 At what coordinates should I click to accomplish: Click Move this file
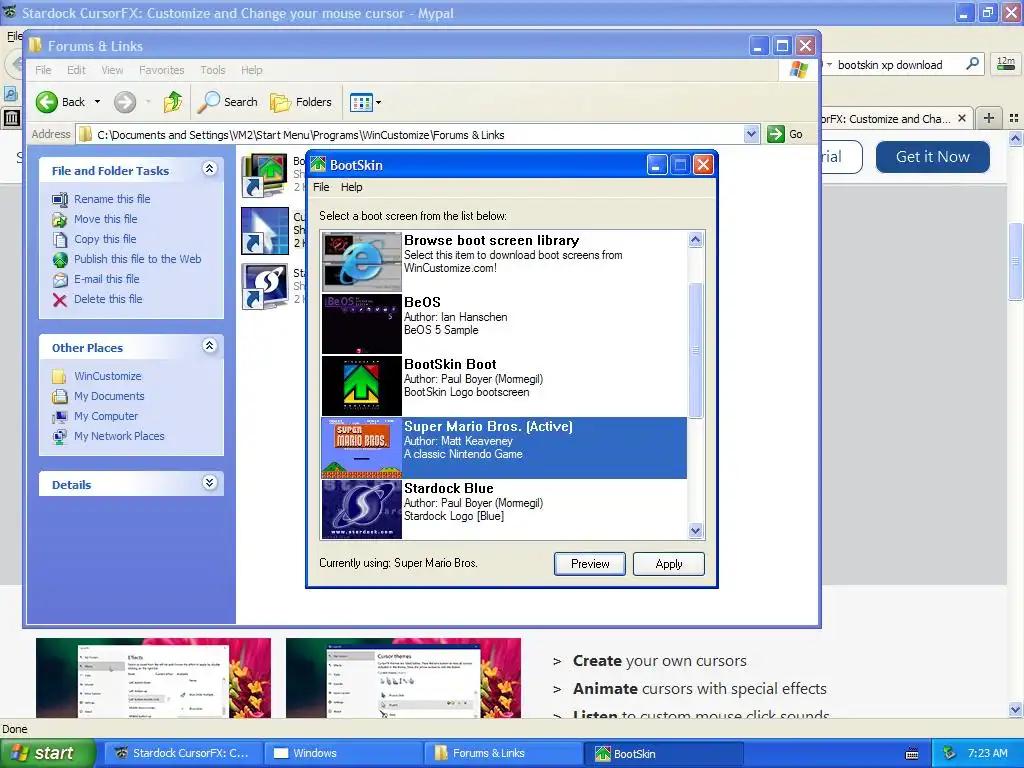click(x=105, y=219)
